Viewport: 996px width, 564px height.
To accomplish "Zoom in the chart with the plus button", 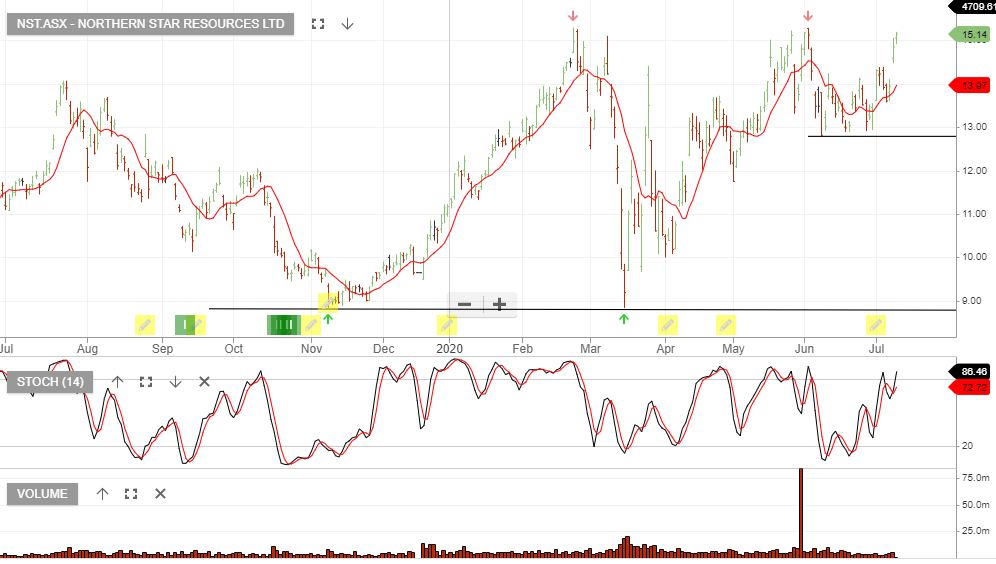I will click(500, 304).
